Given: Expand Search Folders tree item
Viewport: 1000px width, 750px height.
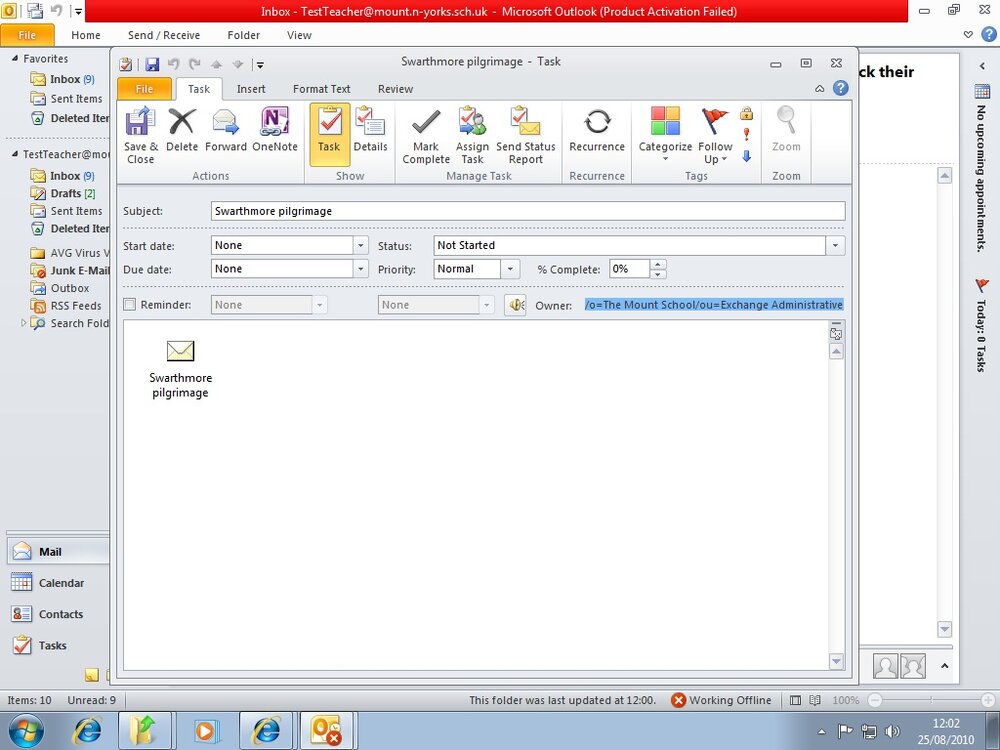Looking at the screenshot, I should coord(24,323).
